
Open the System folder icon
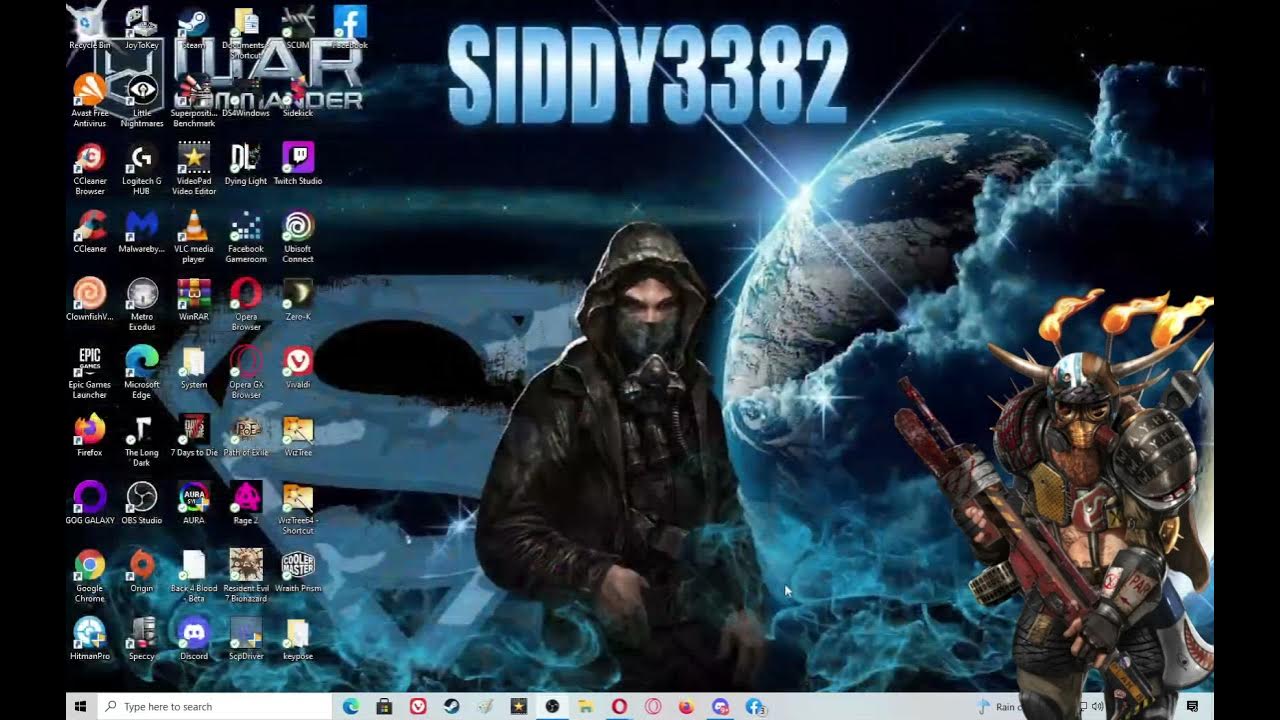194,368
